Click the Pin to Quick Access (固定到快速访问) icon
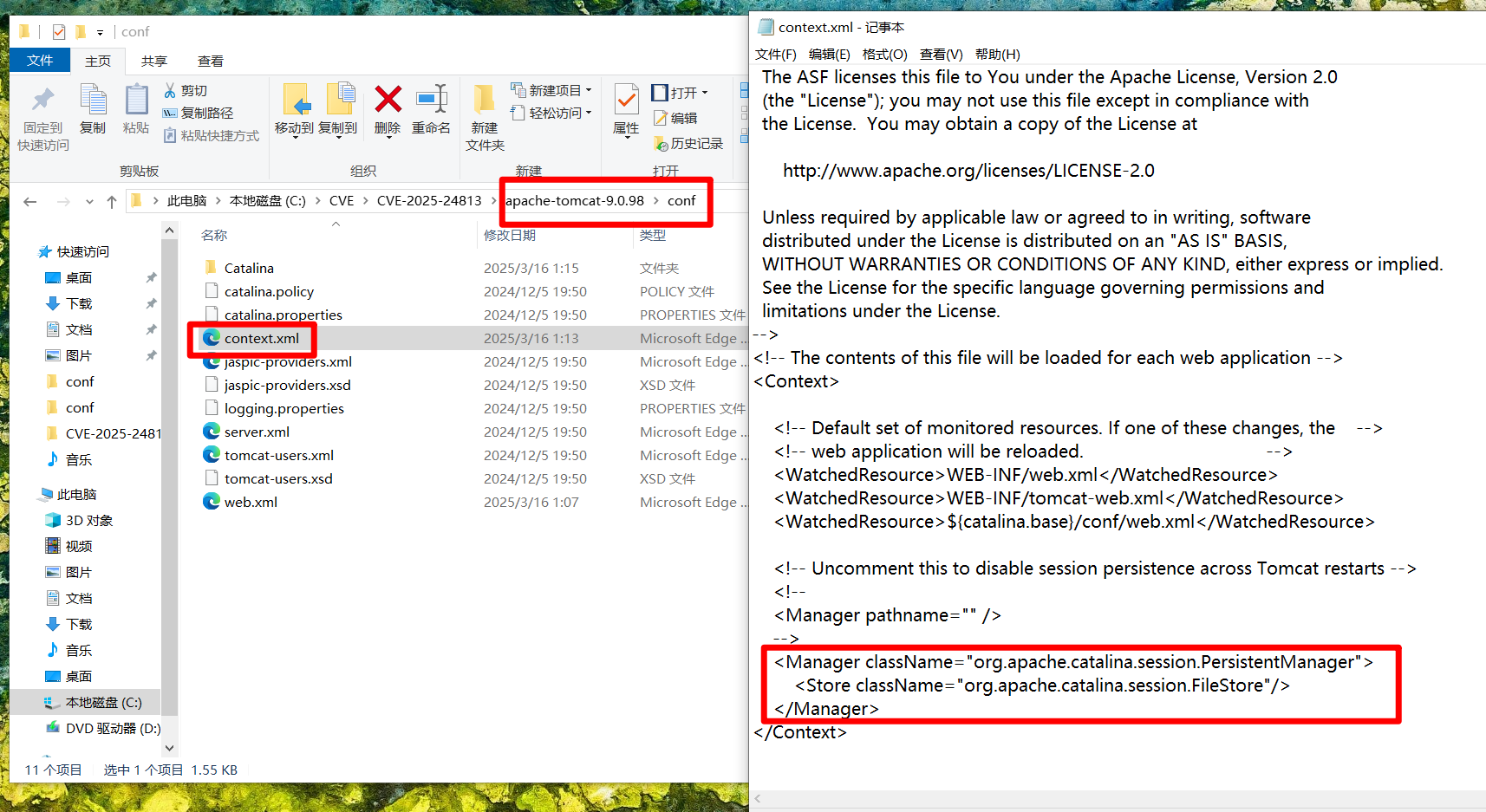 (42, 101)
